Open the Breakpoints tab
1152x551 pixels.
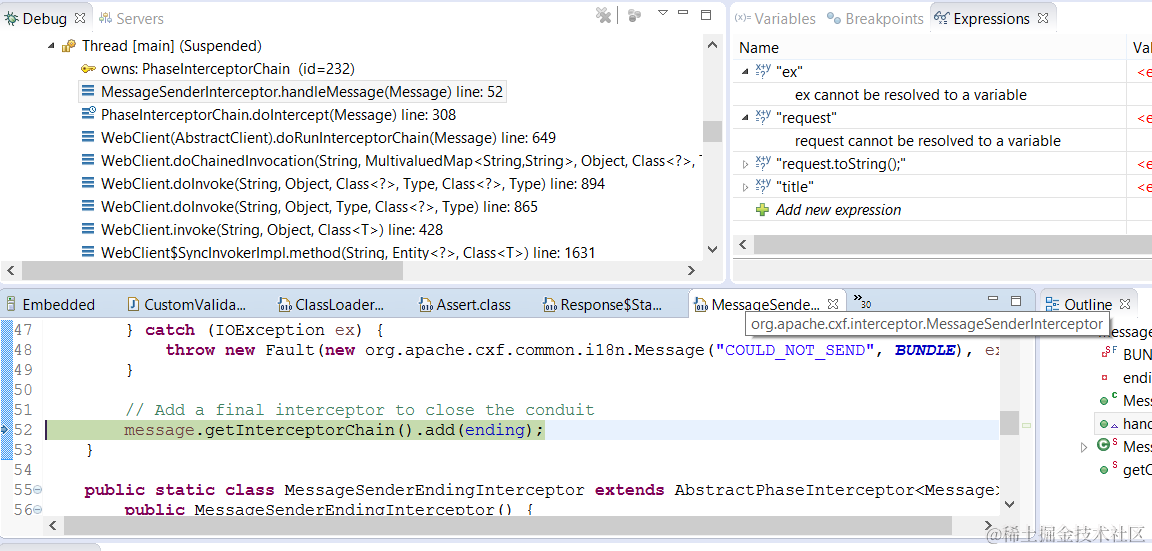(x=875, y=18)
